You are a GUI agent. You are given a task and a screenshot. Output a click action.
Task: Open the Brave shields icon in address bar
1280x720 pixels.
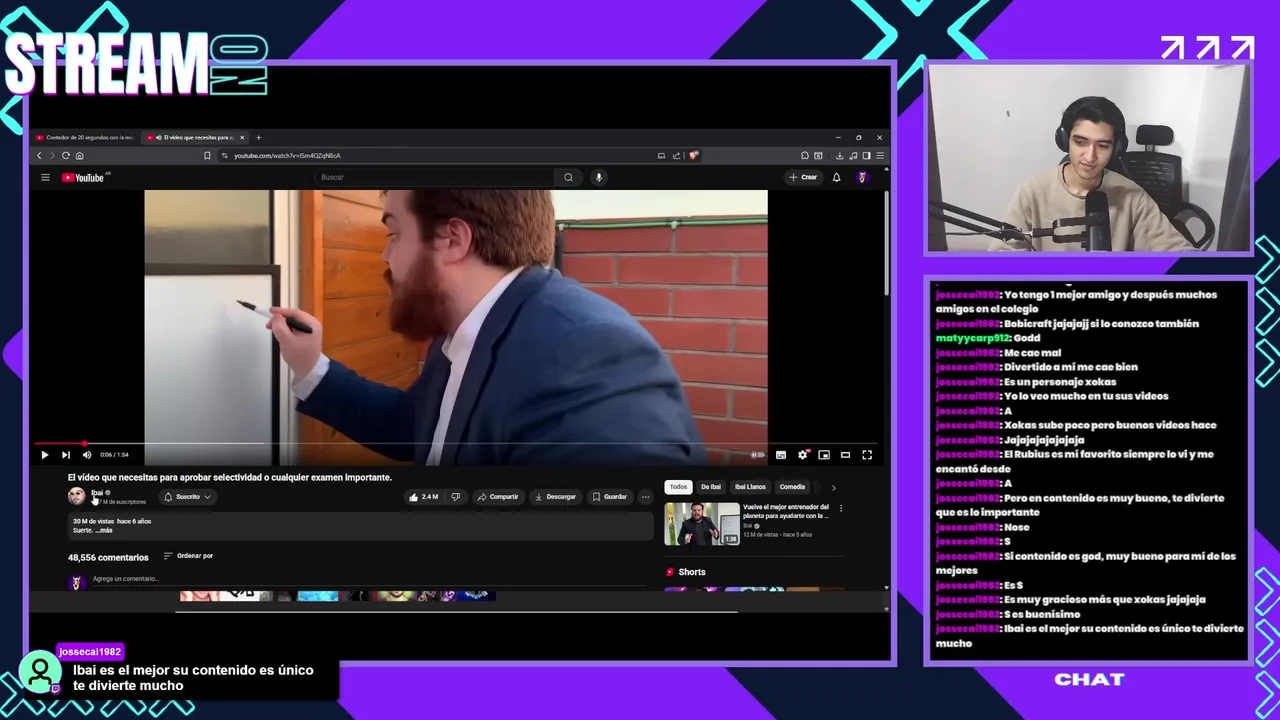pyautogui.click(x=693, y=155)
